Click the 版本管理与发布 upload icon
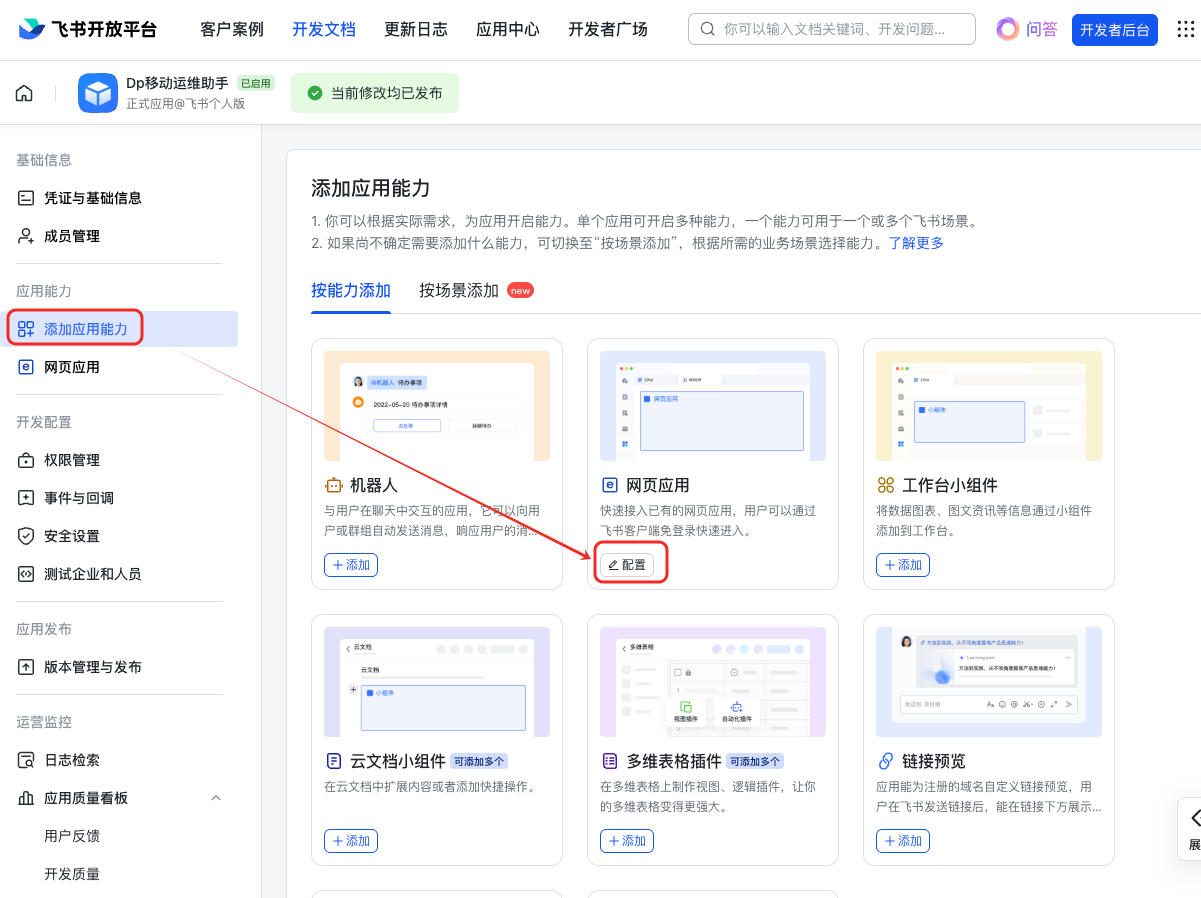 pyautogui.click(x=26, y=667)
